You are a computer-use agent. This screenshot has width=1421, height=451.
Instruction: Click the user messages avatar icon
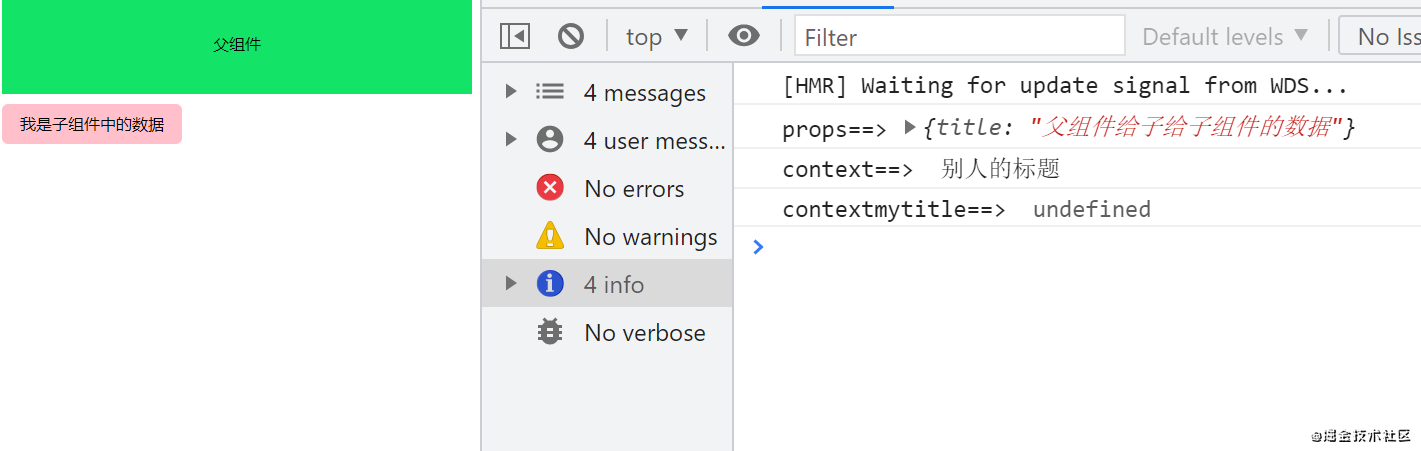(550, 140)
